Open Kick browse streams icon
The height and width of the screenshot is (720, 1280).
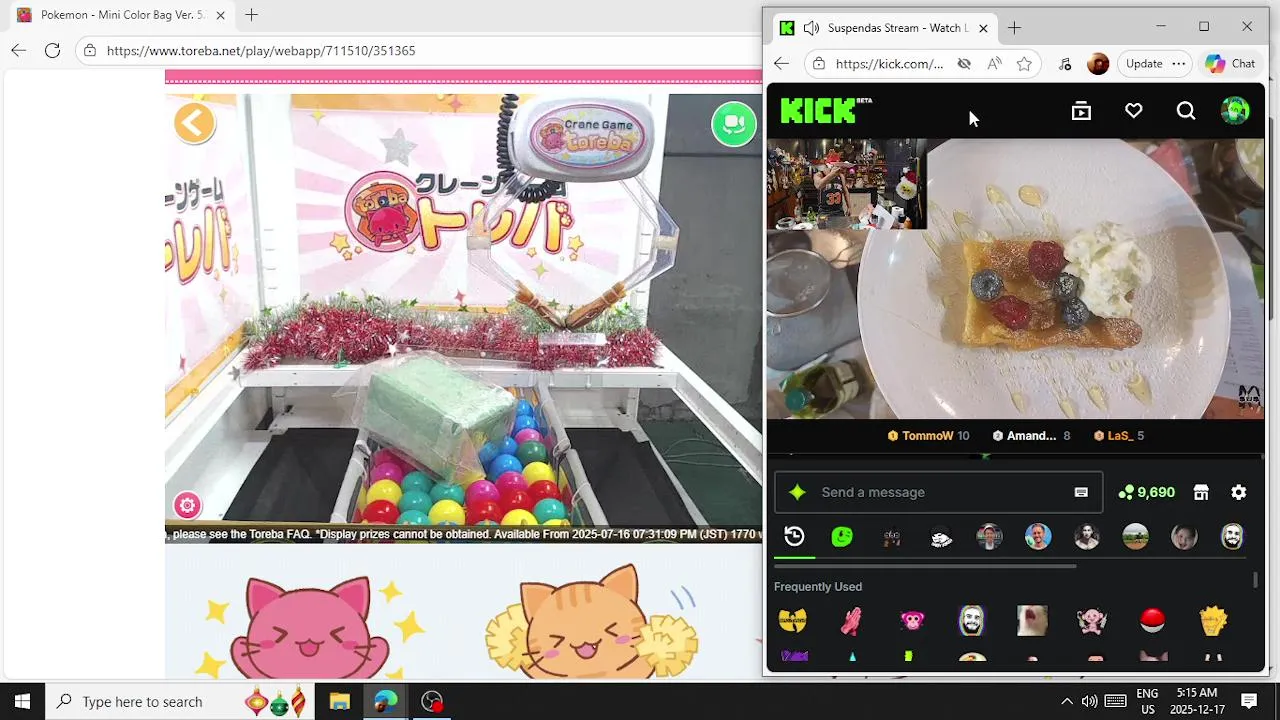pyautogui.click(x=1081, y=111)
